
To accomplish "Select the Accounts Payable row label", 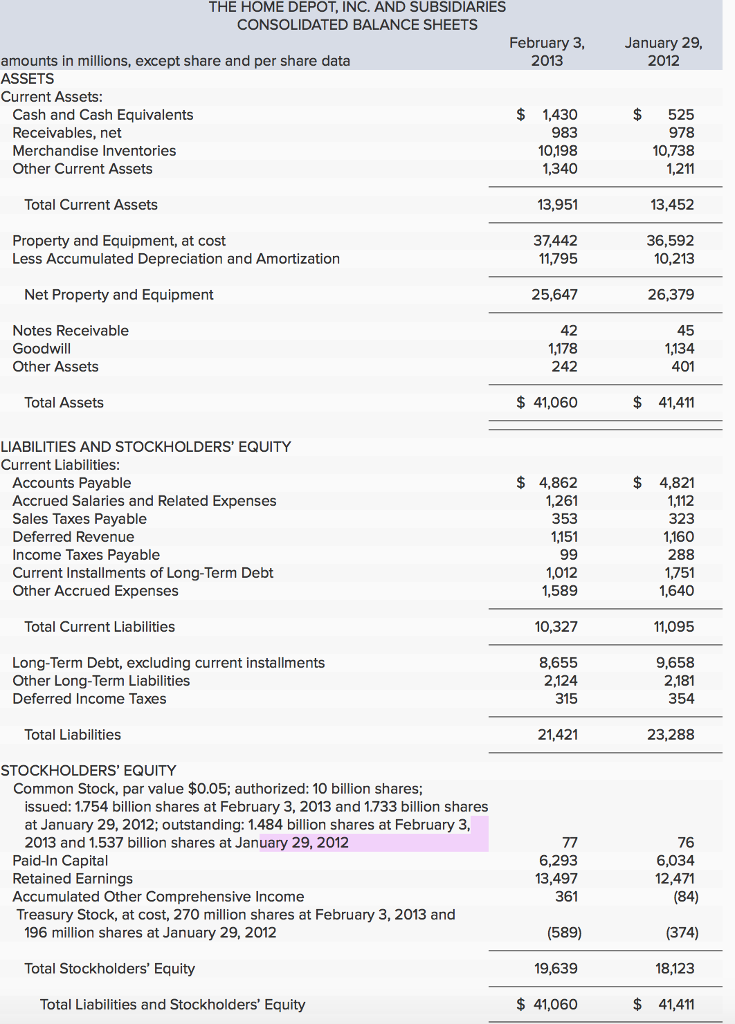I will point(72,483).
